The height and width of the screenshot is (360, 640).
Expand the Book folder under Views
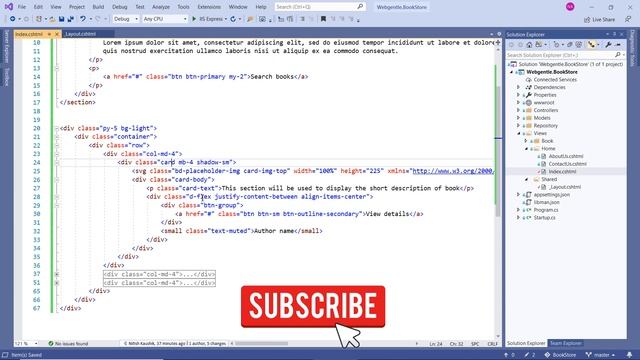(x=526, y=141)
